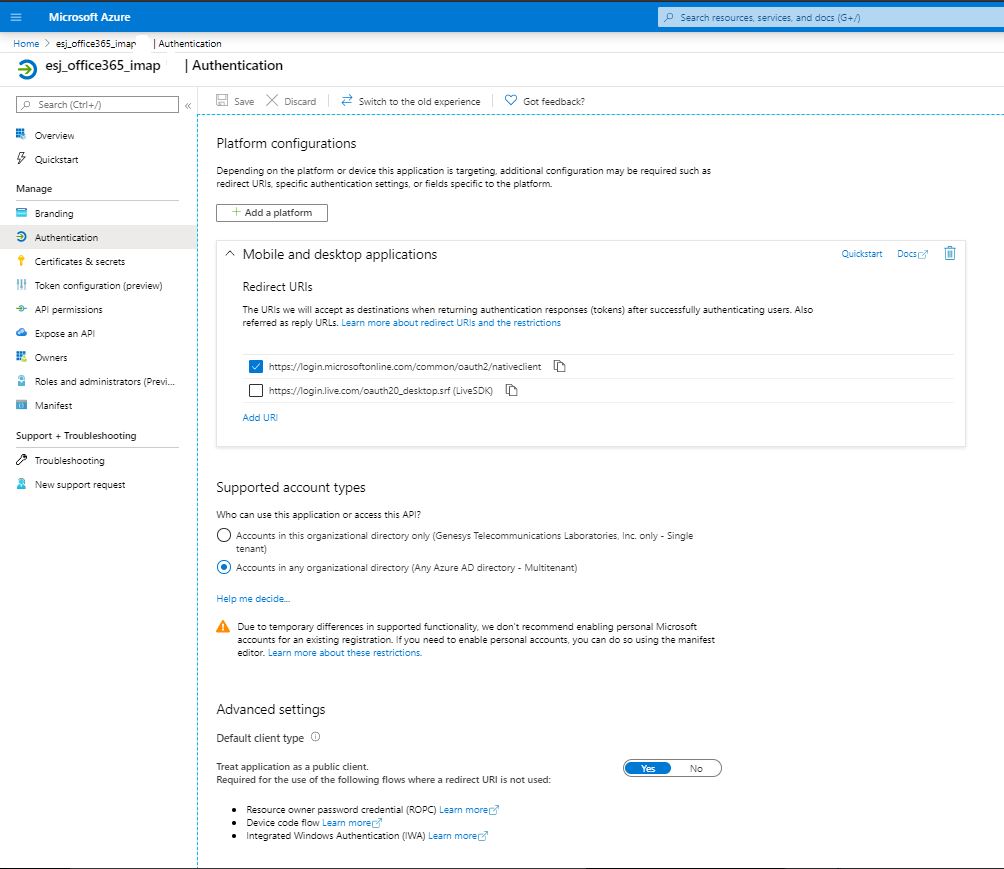Click the Discard X icon
Viewport: 1004px width, 869px height.
[273, 101]
